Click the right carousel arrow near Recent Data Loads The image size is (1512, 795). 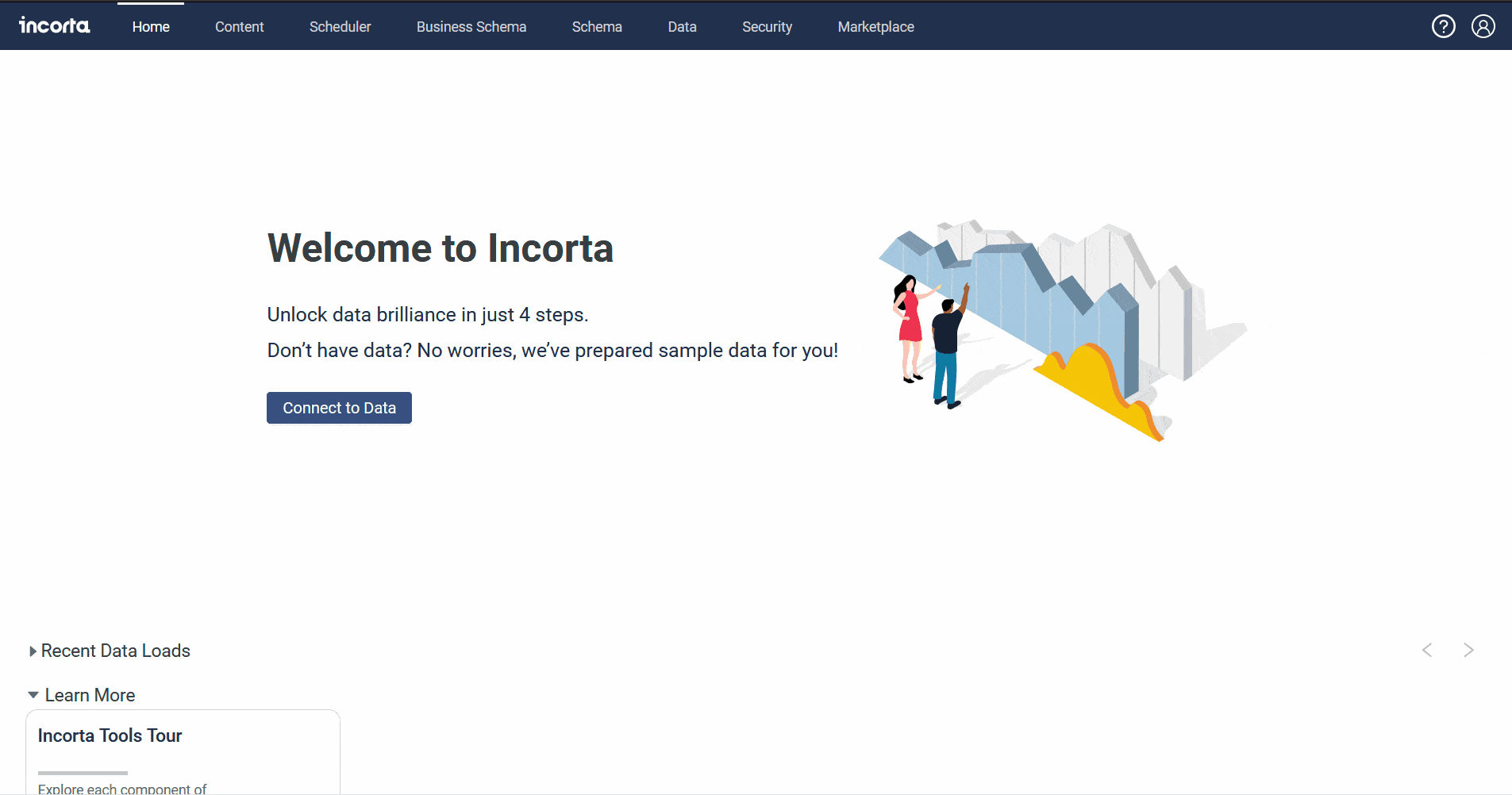tap(1469, 650)
